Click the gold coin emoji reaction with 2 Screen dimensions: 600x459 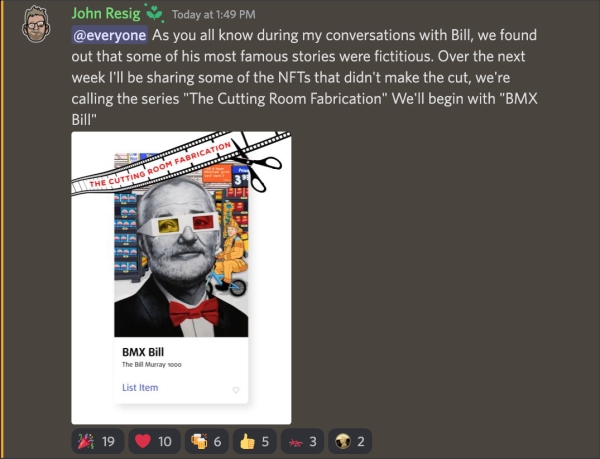tap(350, 441)
